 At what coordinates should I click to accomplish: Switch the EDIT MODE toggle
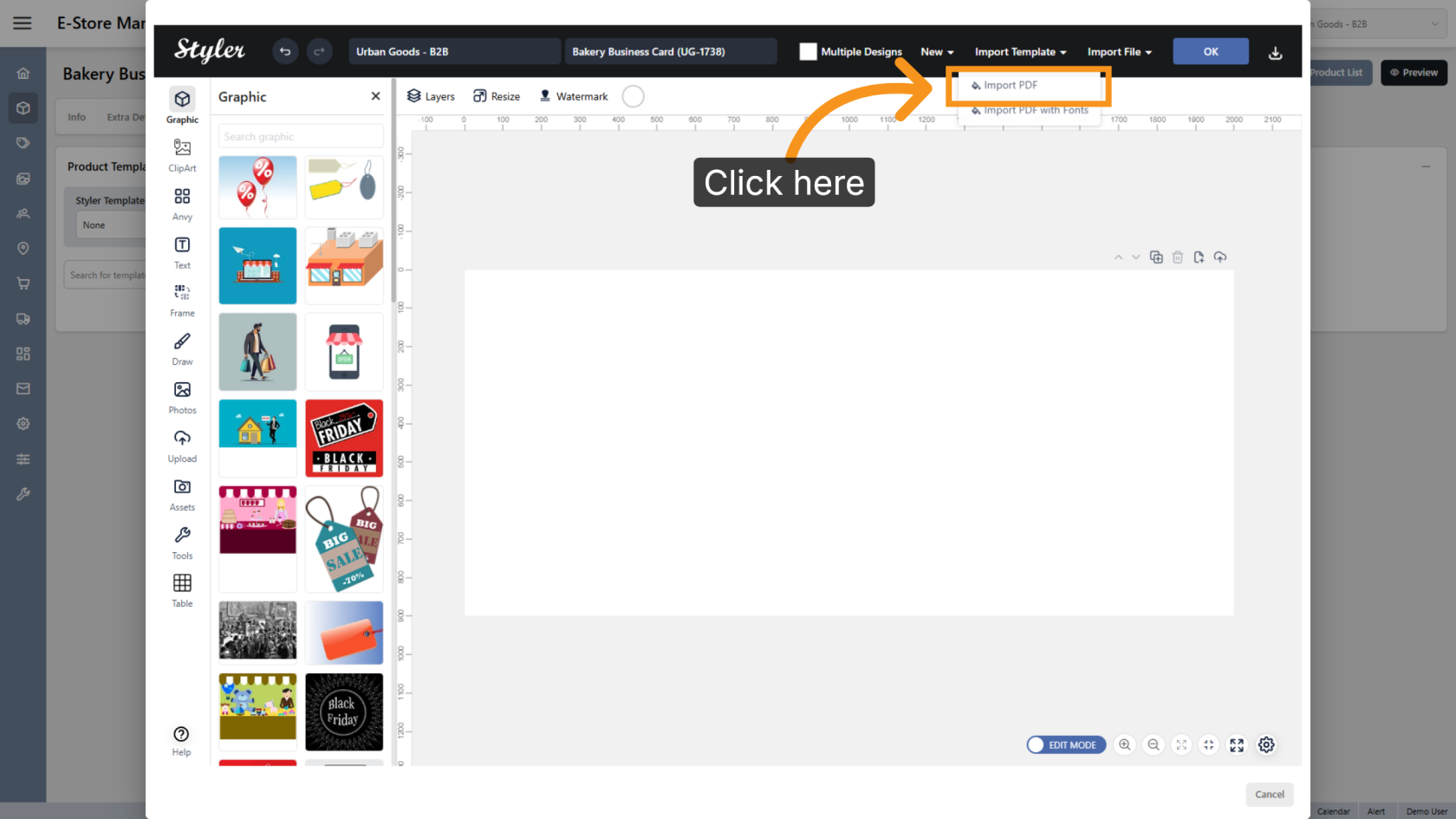[1066, 744]
